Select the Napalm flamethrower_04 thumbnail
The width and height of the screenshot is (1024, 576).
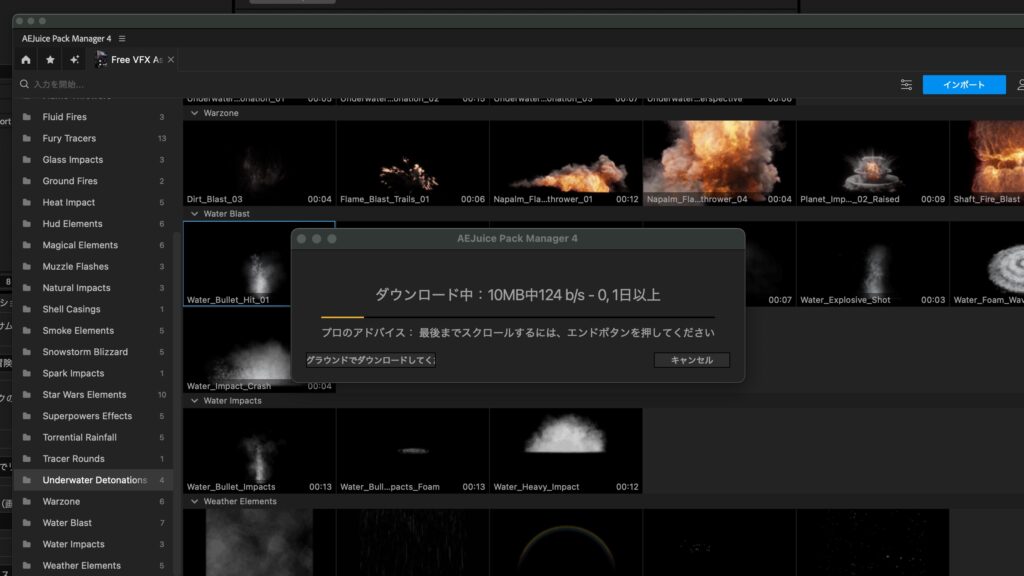coord(720,163)
